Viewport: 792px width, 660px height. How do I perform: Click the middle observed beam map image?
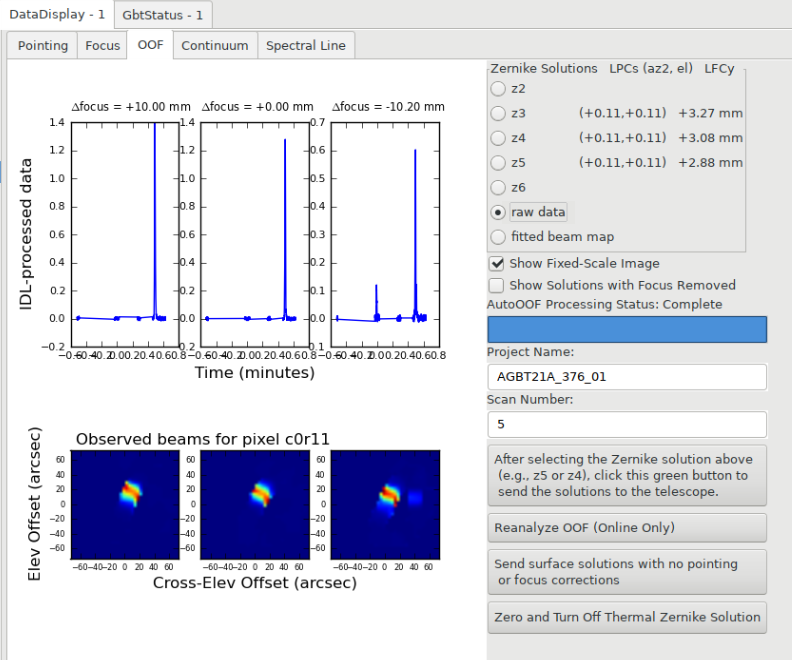(x=255, y=505)
